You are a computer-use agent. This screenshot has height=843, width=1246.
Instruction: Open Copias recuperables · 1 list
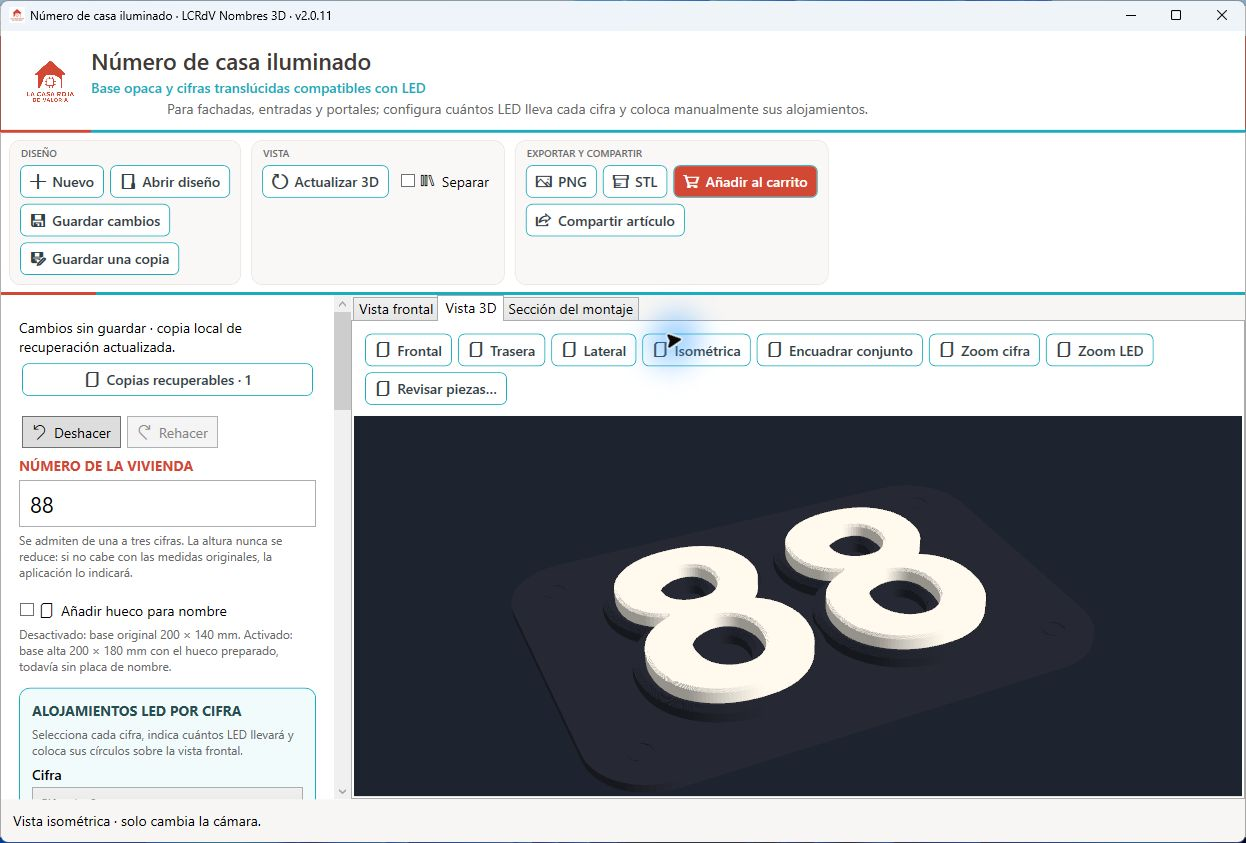[x=167, y=380]
